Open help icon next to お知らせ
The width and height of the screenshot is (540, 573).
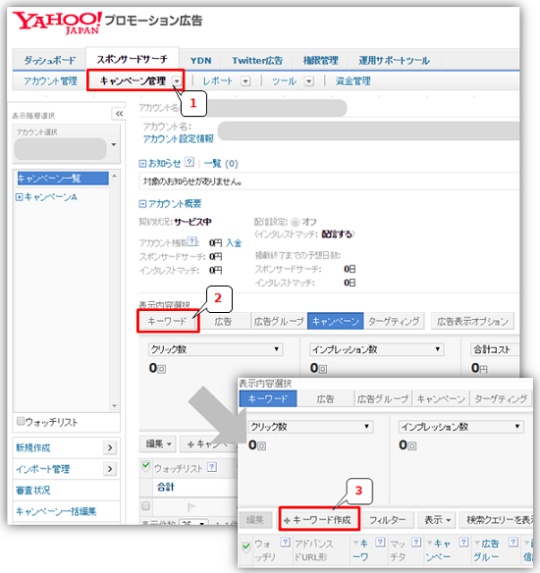tap(189, 162)
